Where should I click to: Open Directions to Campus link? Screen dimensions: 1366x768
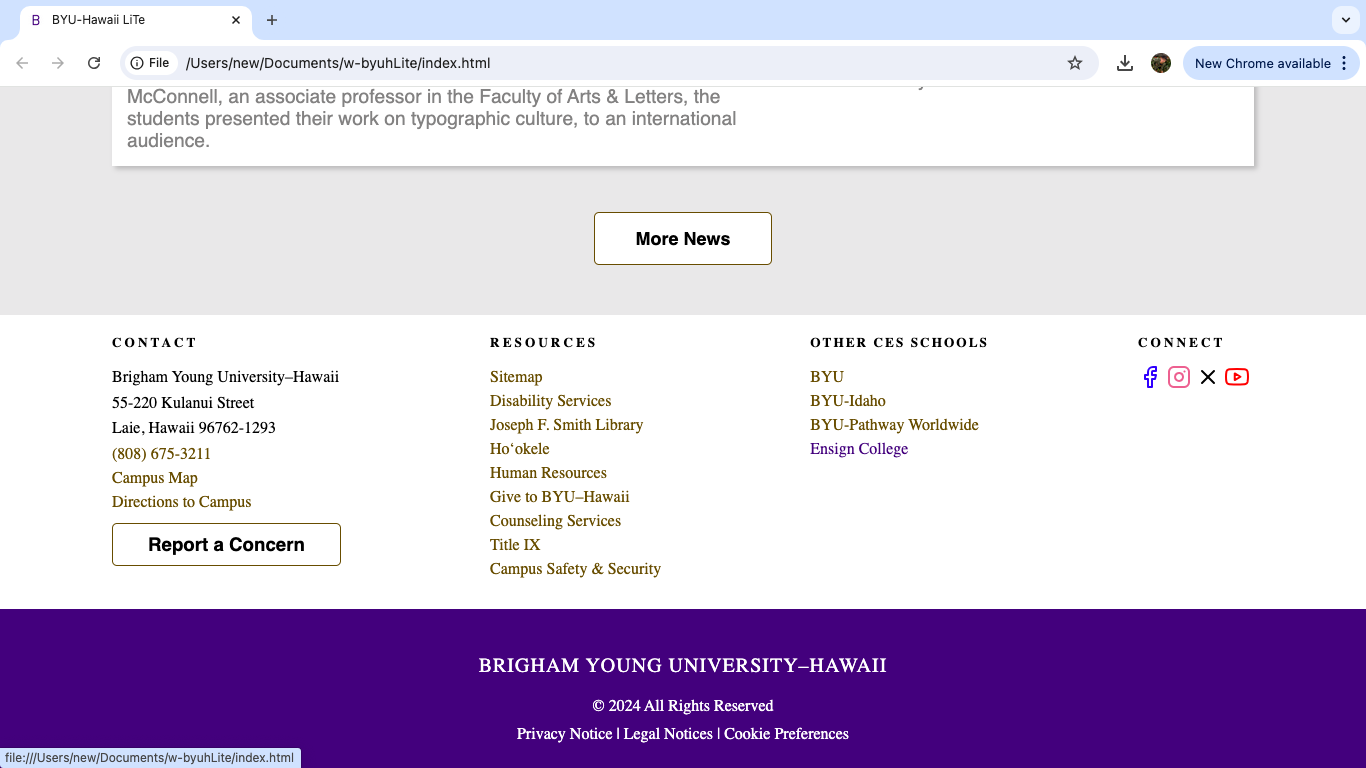pos(182,502)
